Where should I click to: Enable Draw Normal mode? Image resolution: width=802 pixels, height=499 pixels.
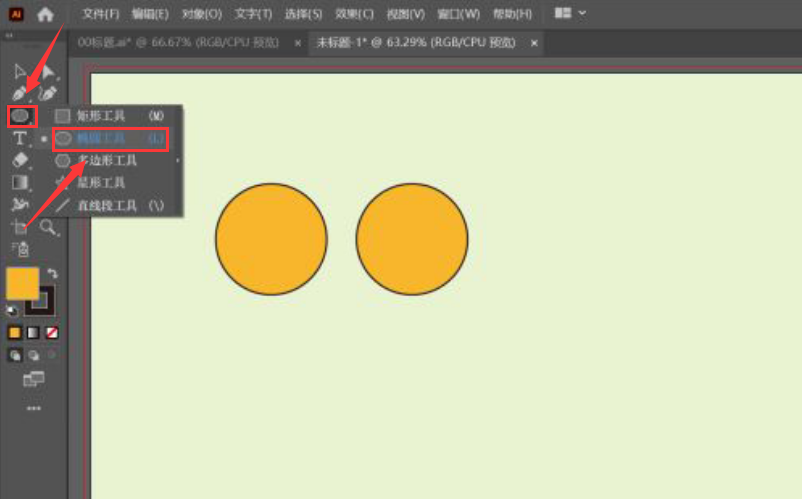[x=15, y=355]
